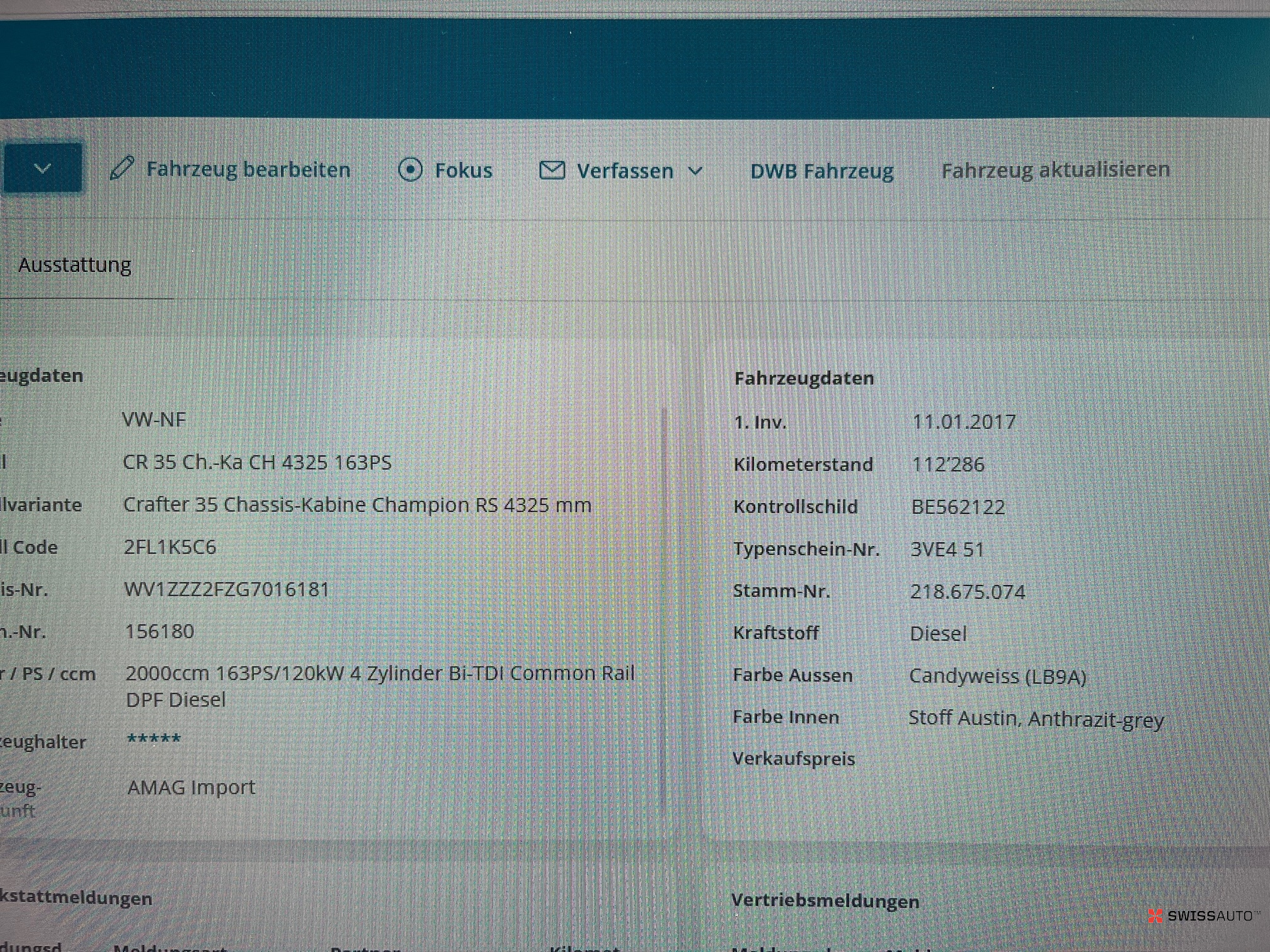Click the Kraftstoff value Diesel

[x=938, y=633]
